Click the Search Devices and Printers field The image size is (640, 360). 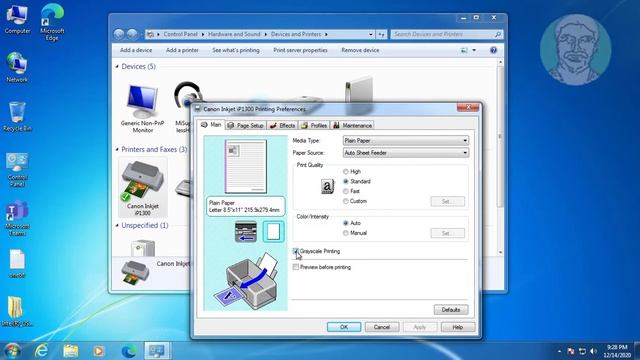pos(446,35)
